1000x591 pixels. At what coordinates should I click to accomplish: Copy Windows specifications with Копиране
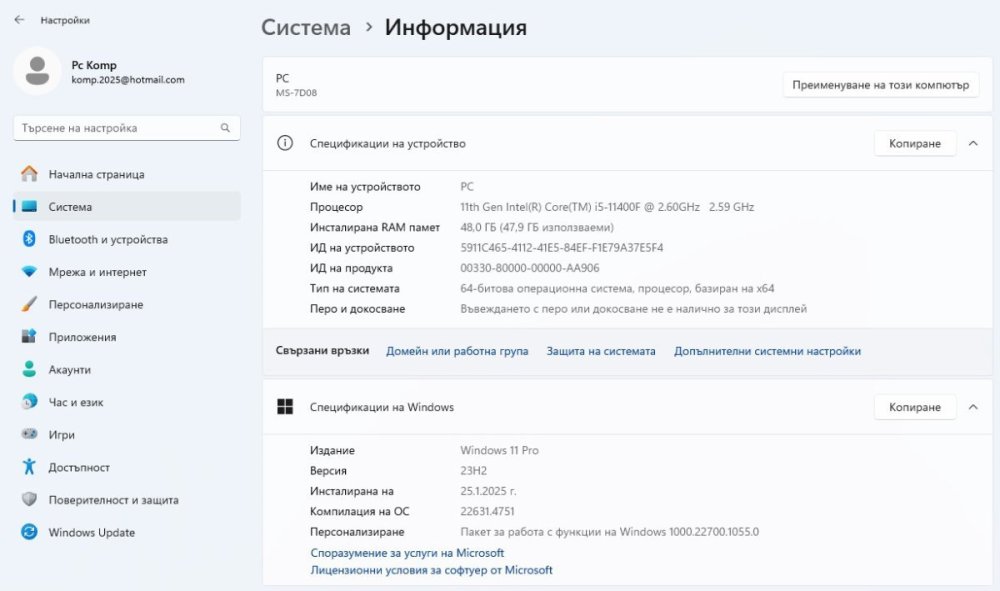(914, 407)
